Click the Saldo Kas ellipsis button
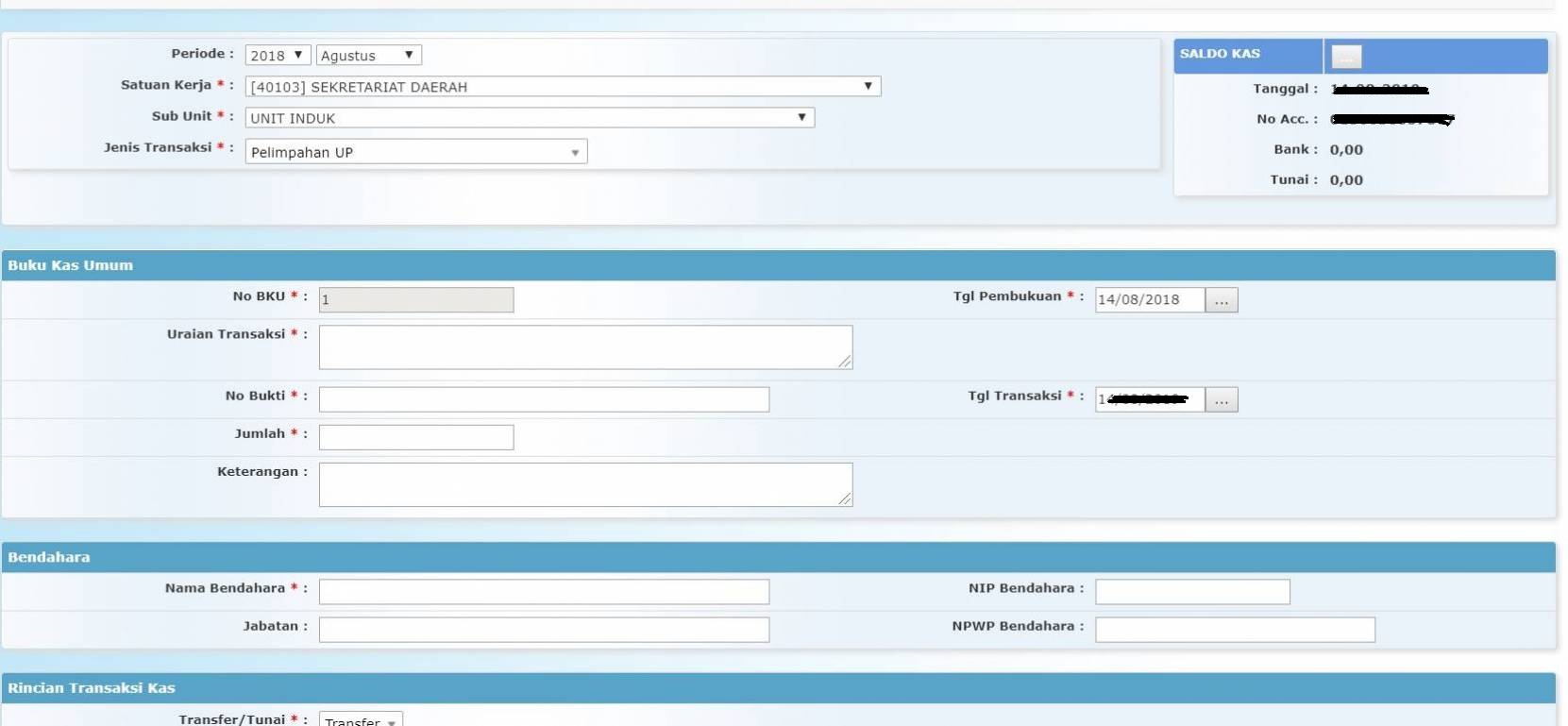 1346,57
